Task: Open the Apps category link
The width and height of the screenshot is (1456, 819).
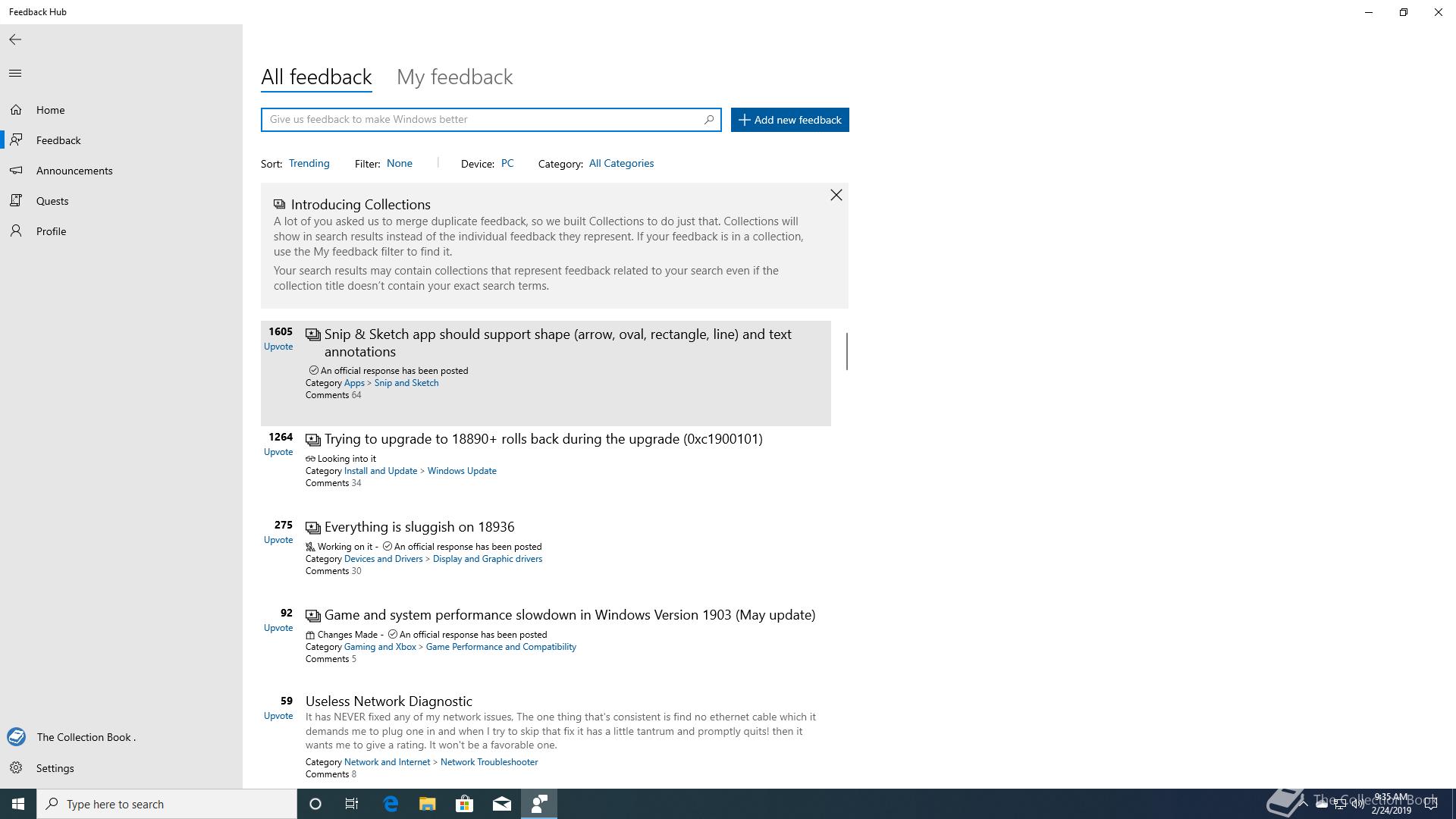Action: click(x=354, y=383)
